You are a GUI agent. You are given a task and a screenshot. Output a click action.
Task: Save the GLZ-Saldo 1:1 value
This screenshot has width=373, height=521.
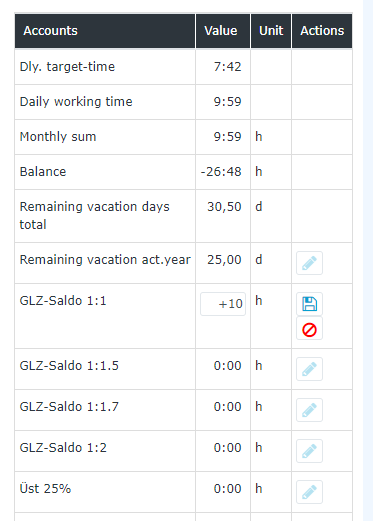(x=309, y=304)
